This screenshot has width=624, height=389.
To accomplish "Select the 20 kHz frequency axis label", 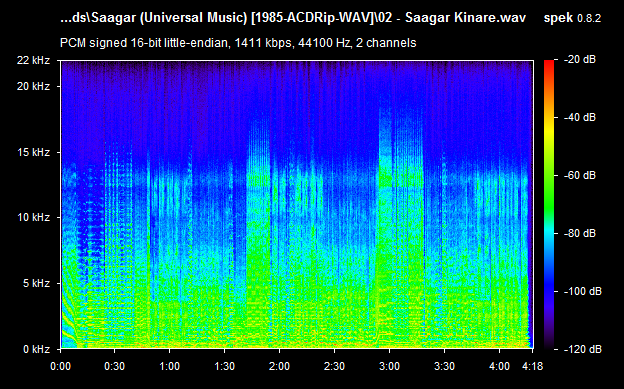I will 33,86.
